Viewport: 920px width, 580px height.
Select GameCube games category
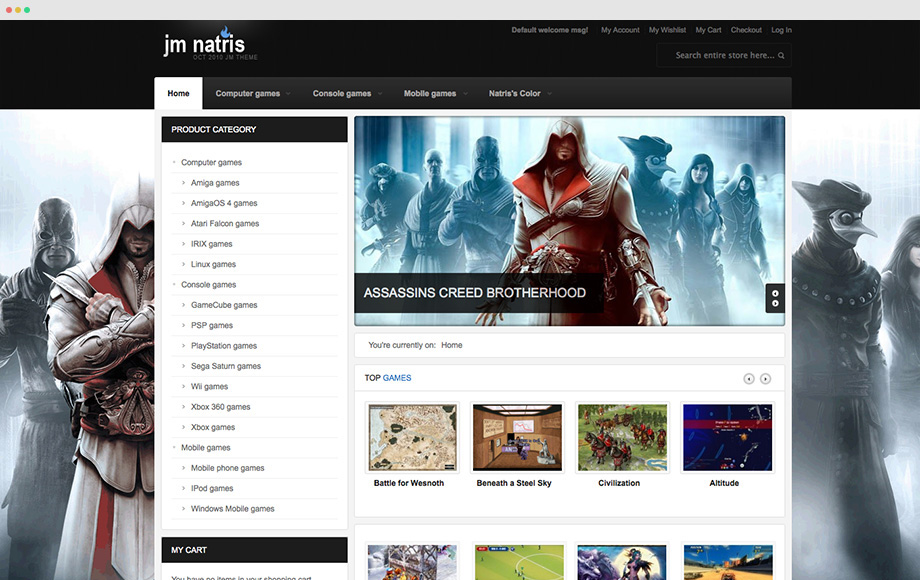tap(224, 305)
